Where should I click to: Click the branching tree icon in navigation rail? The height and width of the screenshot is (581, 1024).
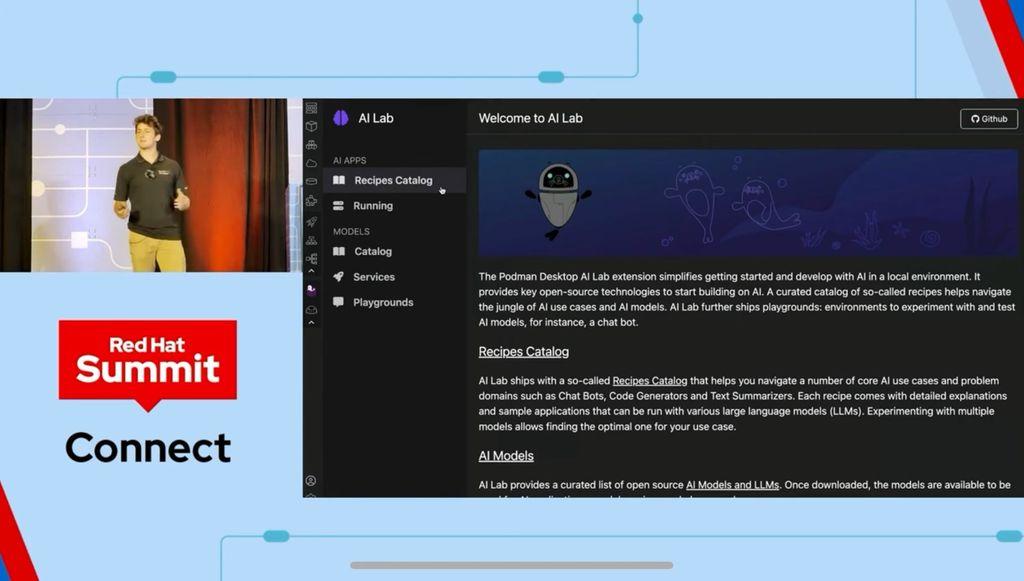tap(312, 259)
